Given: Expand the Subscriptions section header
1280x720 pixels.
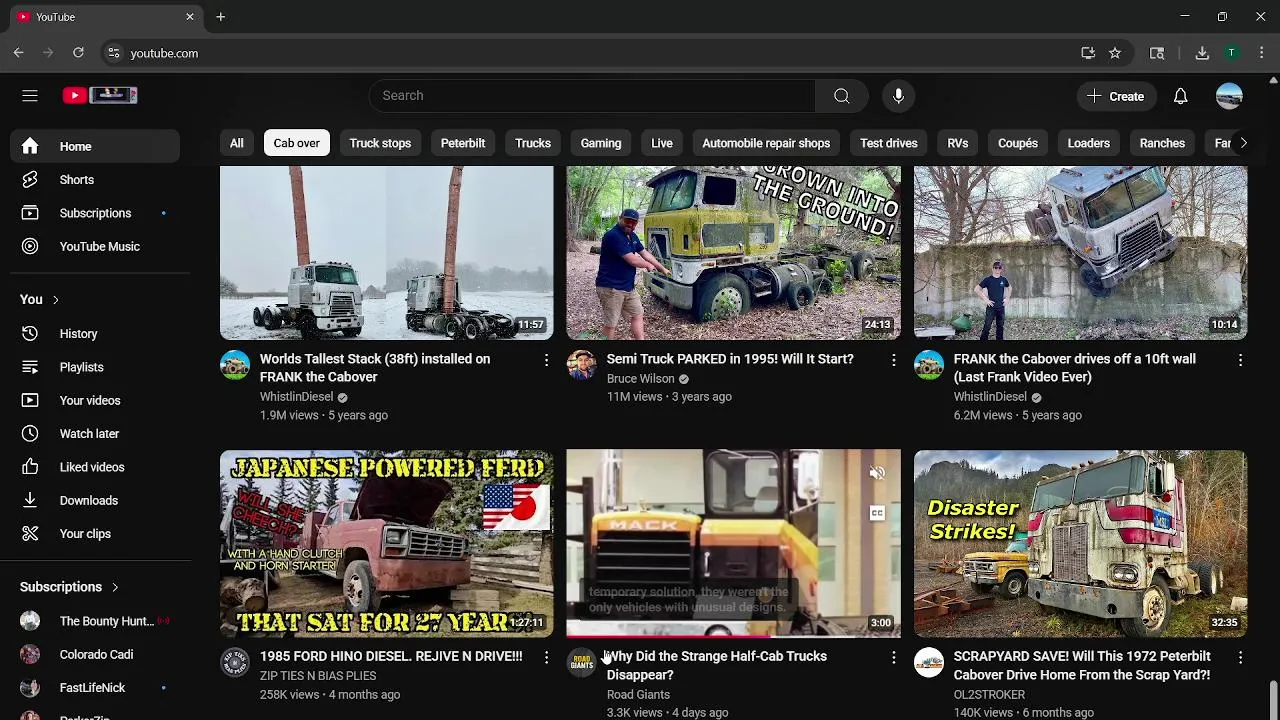Looking at the screenshot, I should click(69, 587).
